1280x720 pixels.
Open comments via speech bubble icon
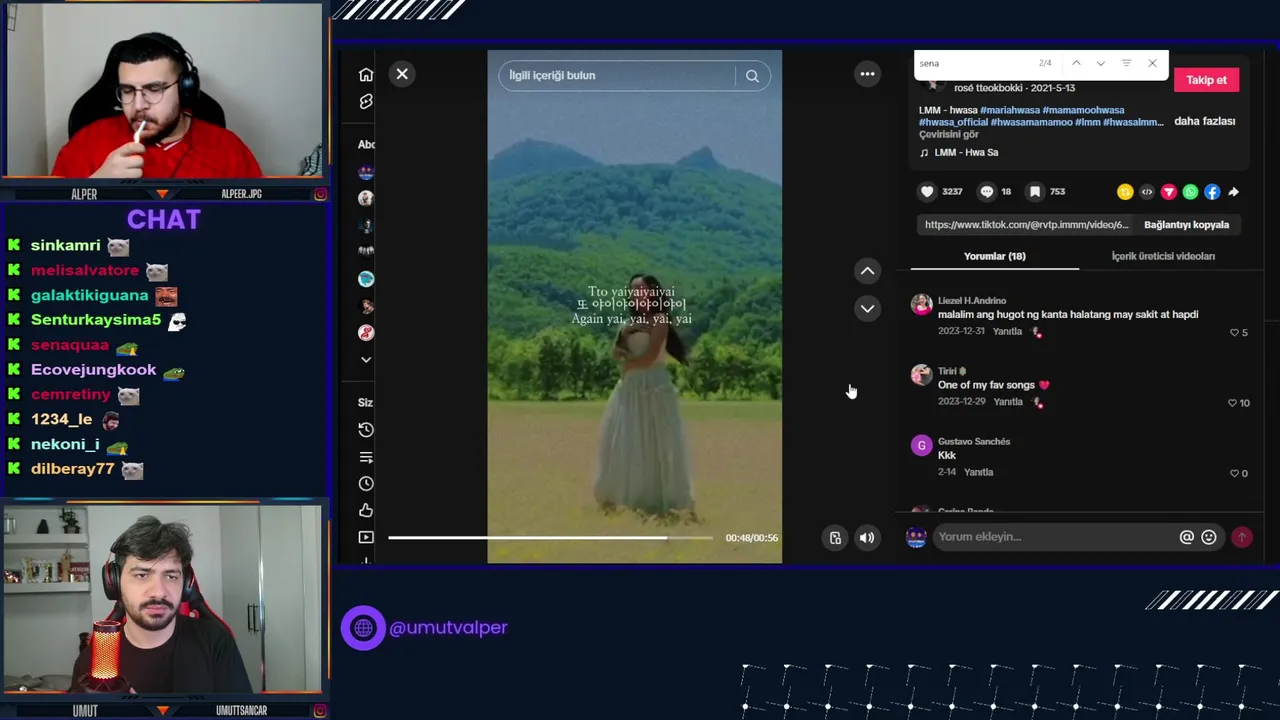[x=987, y=192]
